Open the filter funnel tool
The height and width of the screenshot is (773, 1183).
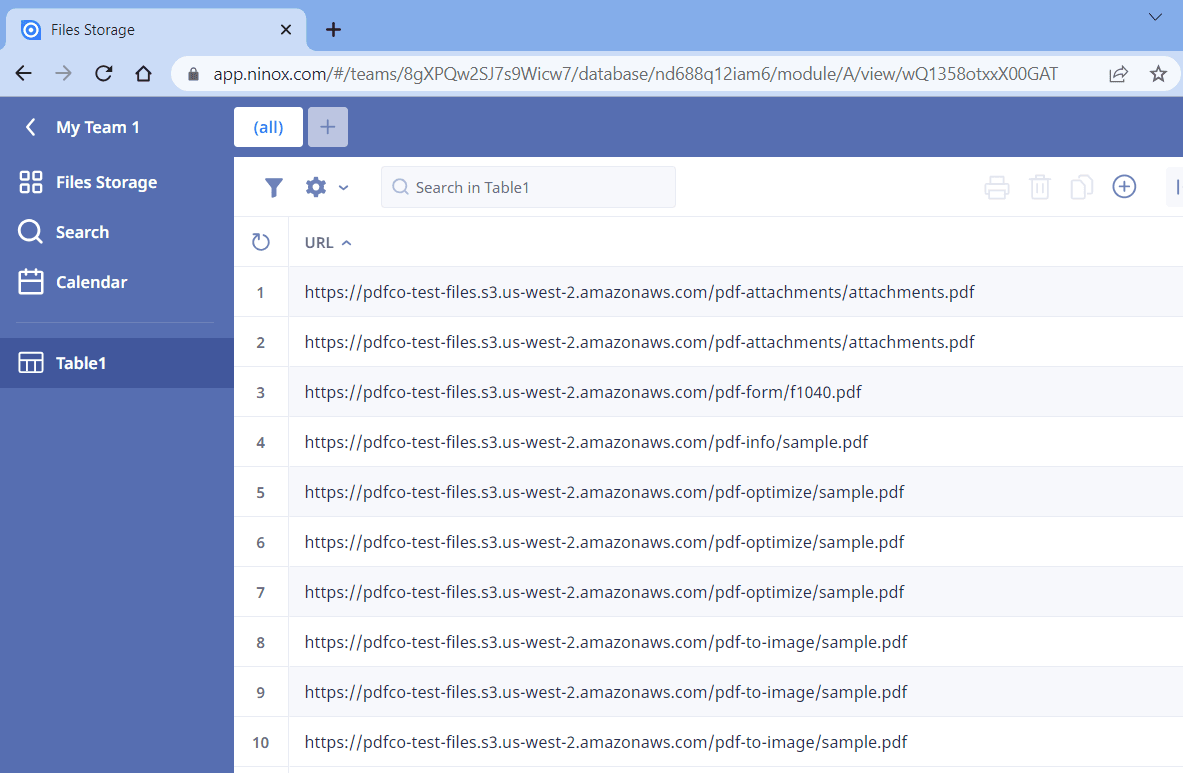[x=274, y=187]
